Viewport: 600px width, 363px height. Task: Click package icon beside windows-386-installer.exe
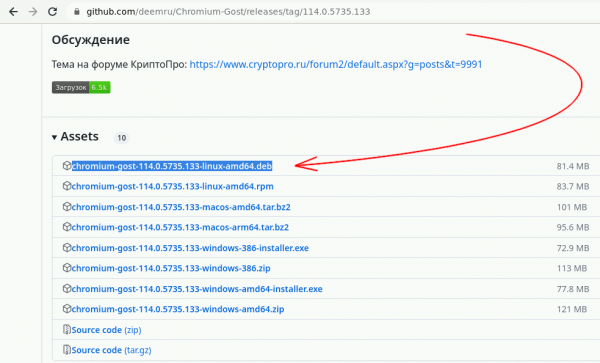click(67, 247)
